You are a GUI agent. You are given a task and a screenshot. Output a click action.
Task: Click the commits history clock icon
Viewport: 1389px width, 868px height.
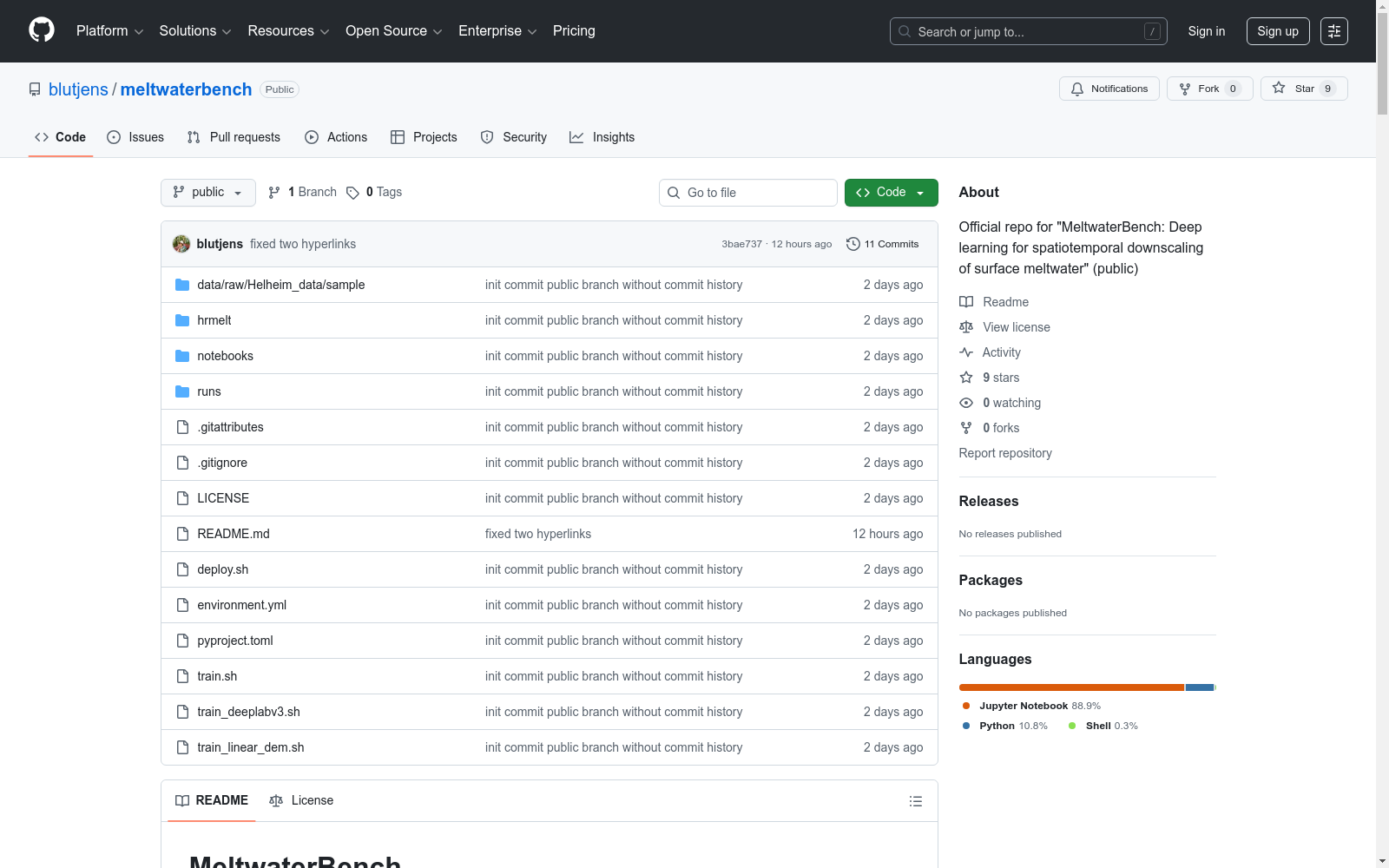coord(853,244)
